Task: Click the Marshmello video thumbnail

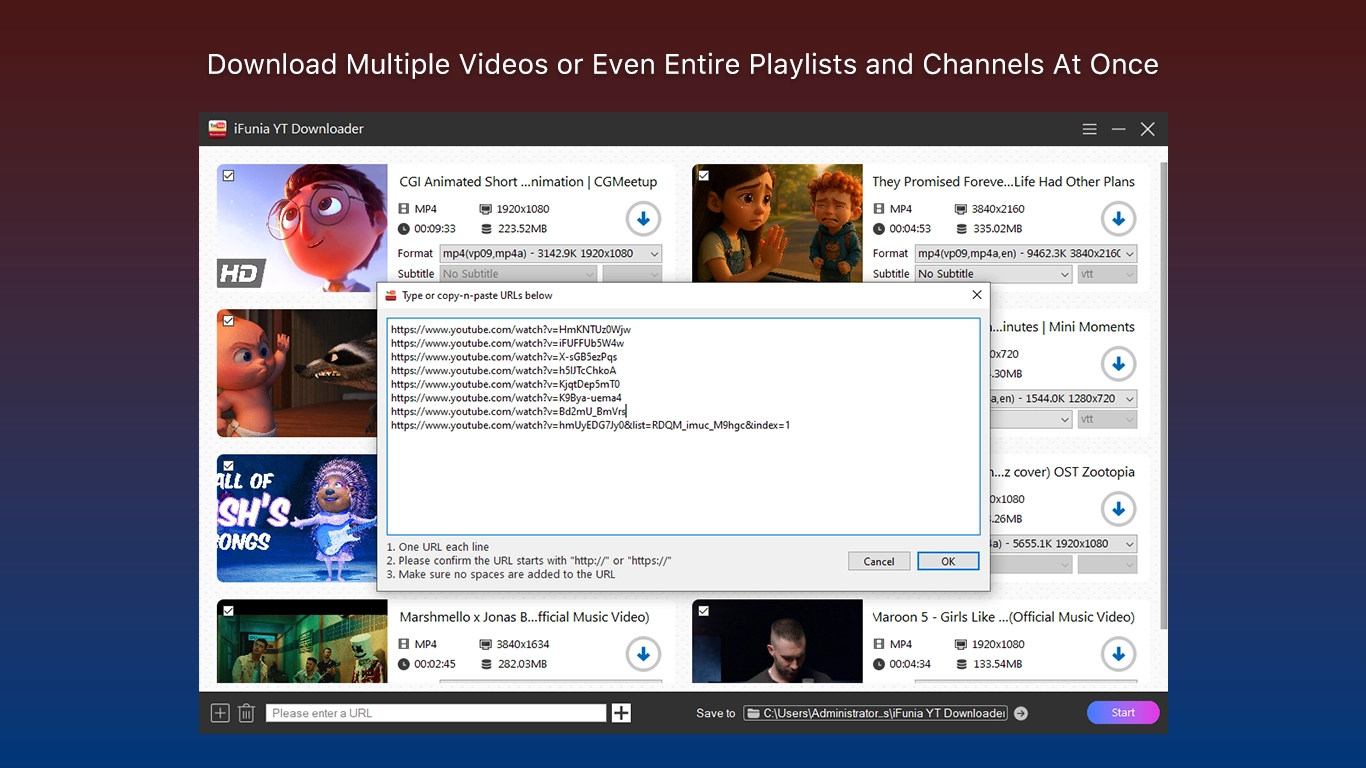Action: [302, 641]
